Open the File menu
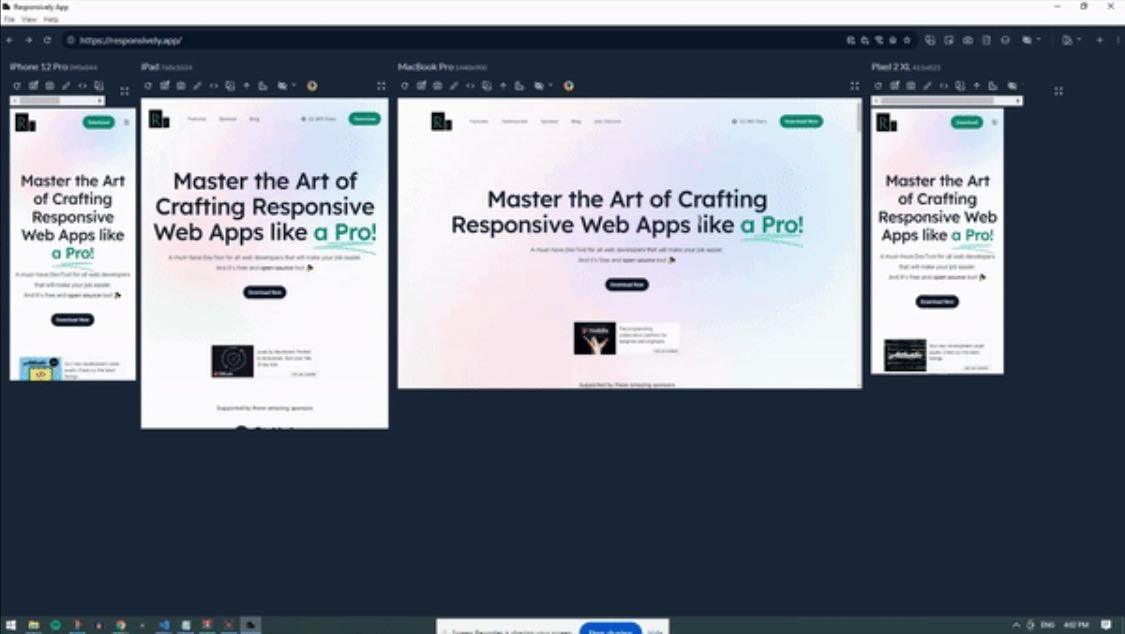Viewport: 1125px width, 634px height. pos(9,19)
